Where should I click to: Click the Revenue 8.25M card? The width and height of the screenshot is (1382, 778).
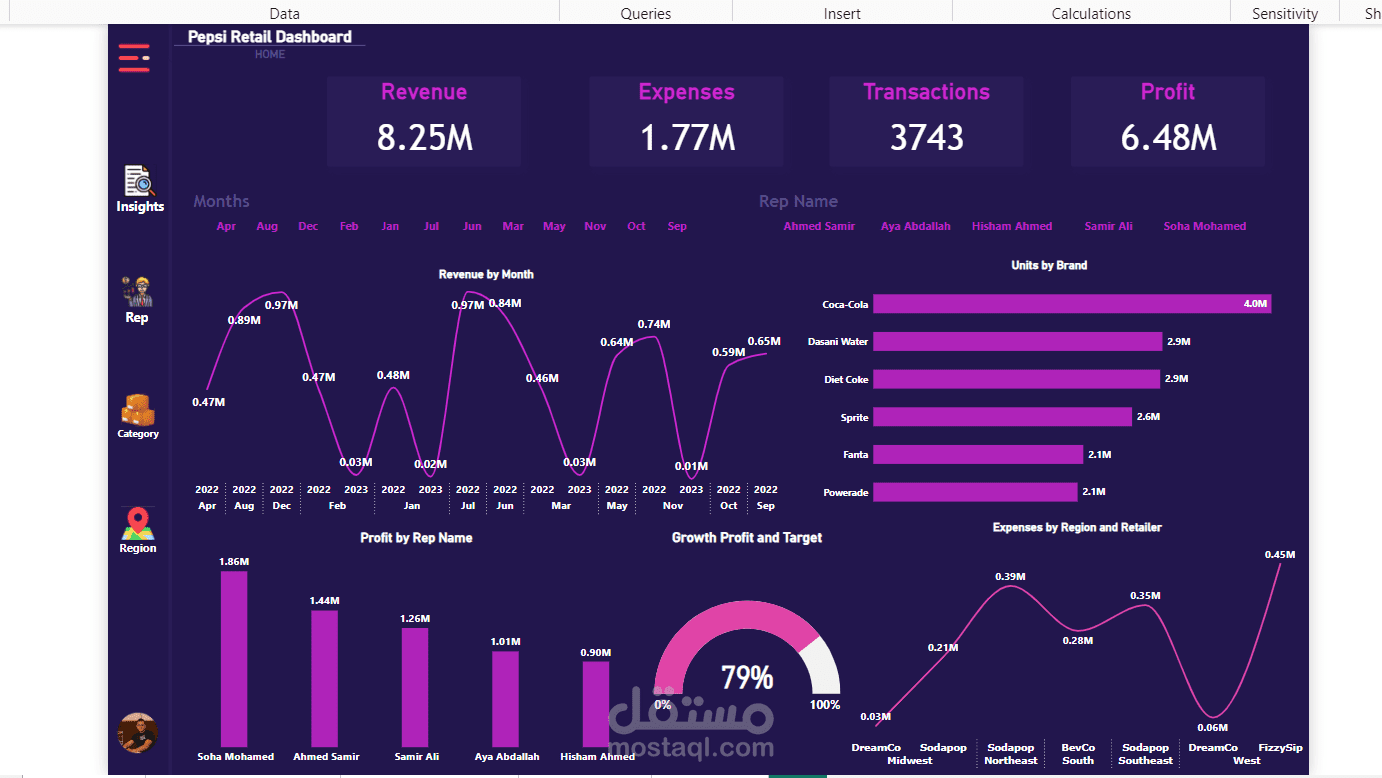pos(424,121)
